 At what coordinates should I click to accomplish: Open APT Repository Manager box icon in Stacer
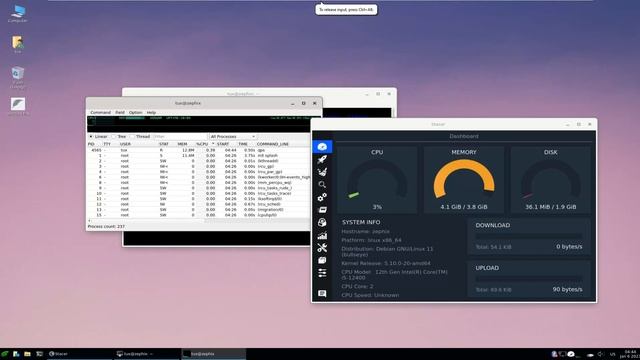pos(322,260)
